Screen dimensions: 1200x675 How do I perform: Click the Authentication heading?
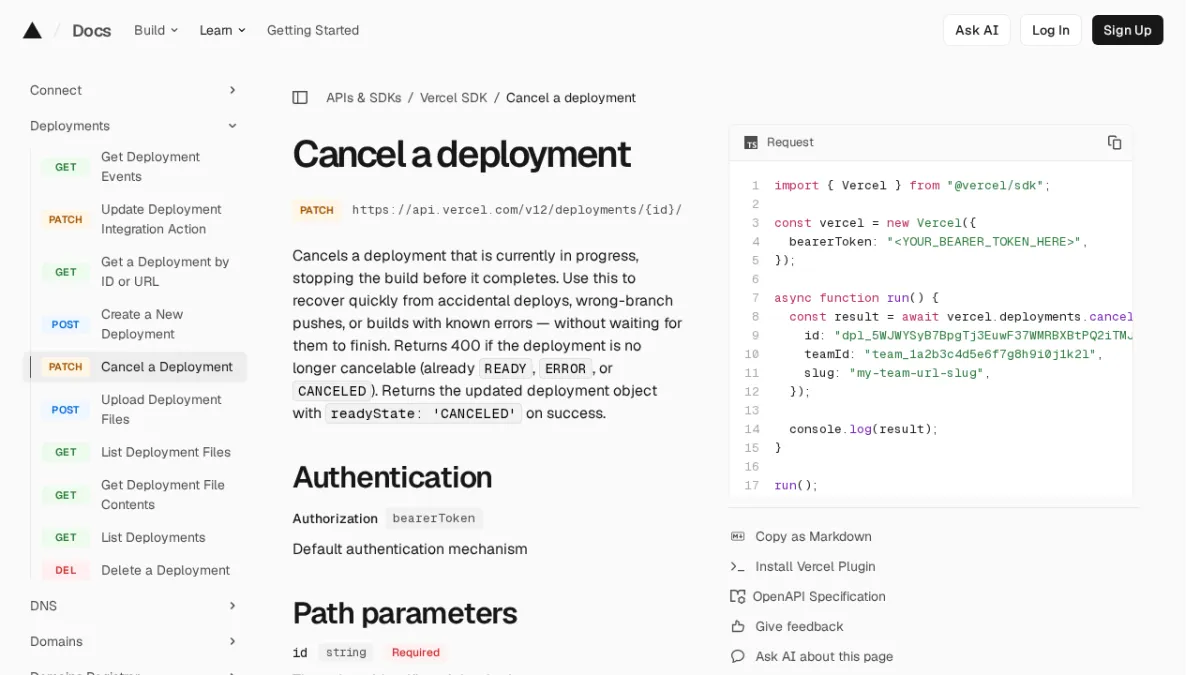392,477
